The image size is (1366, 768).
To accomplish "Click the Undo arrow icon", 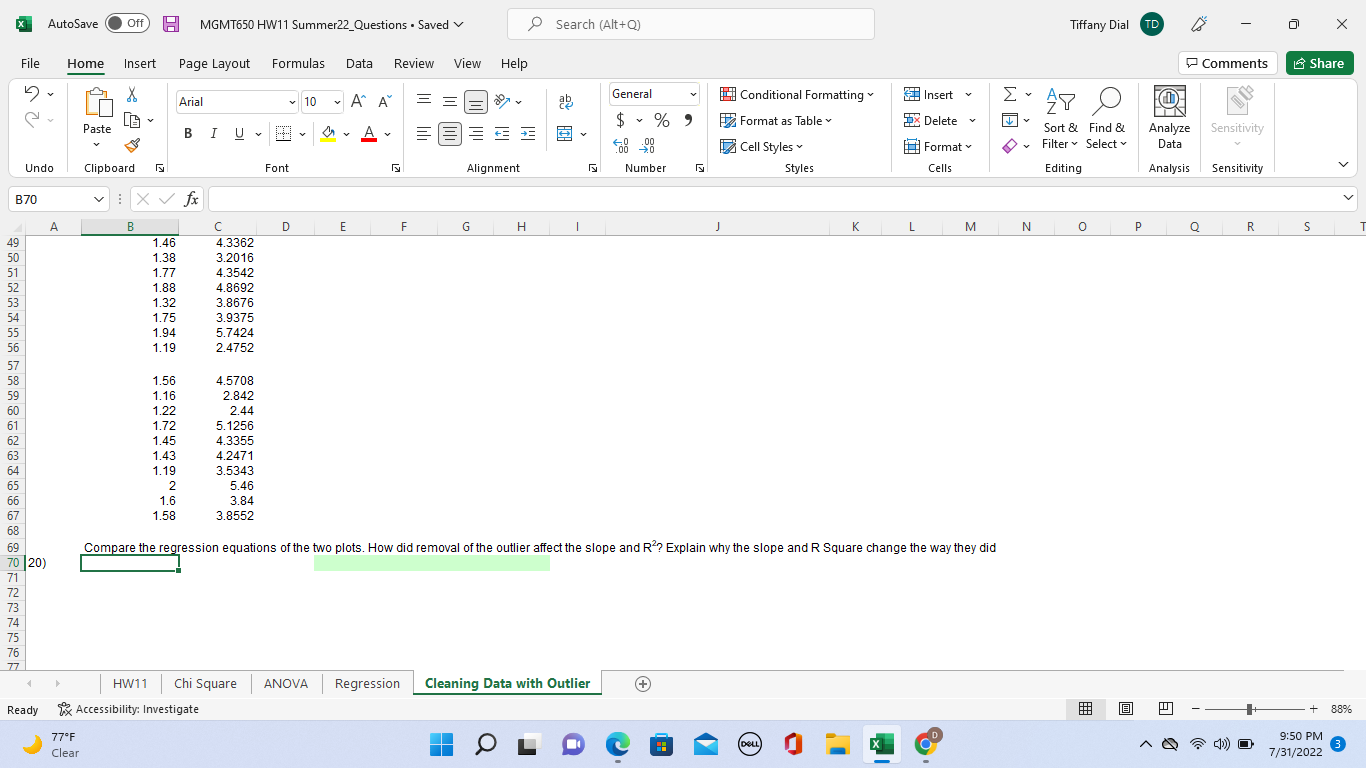I will coord(31,95).
